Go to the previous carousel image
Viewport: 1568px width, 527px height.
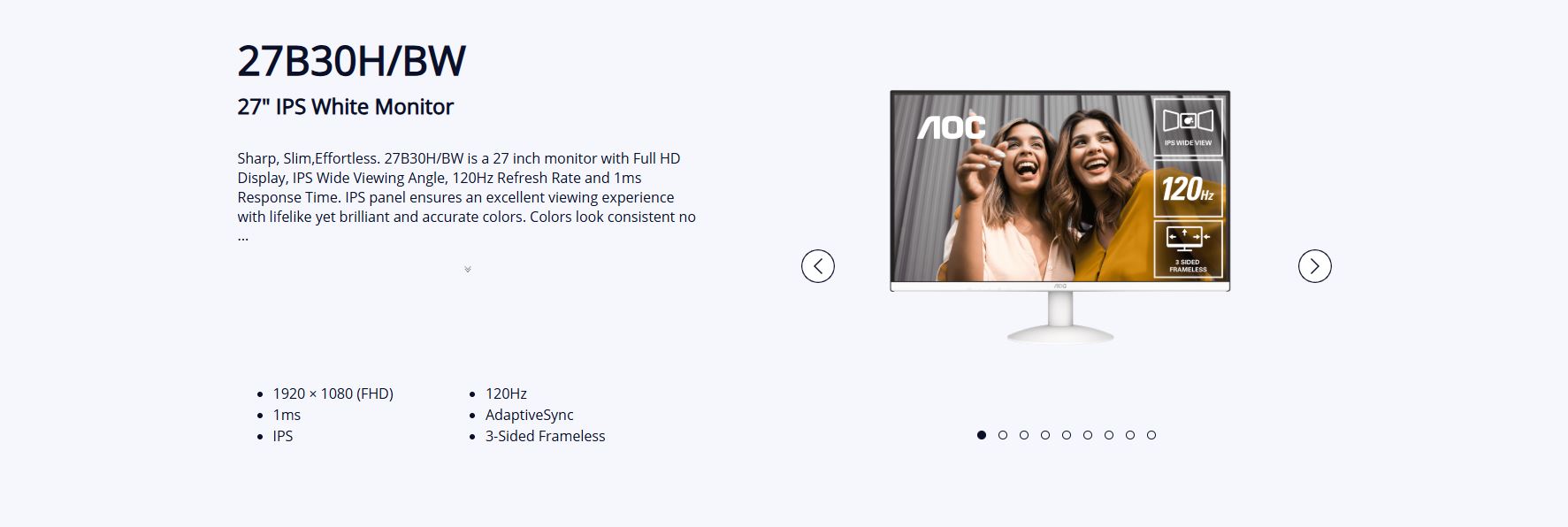tap(818, 266)
